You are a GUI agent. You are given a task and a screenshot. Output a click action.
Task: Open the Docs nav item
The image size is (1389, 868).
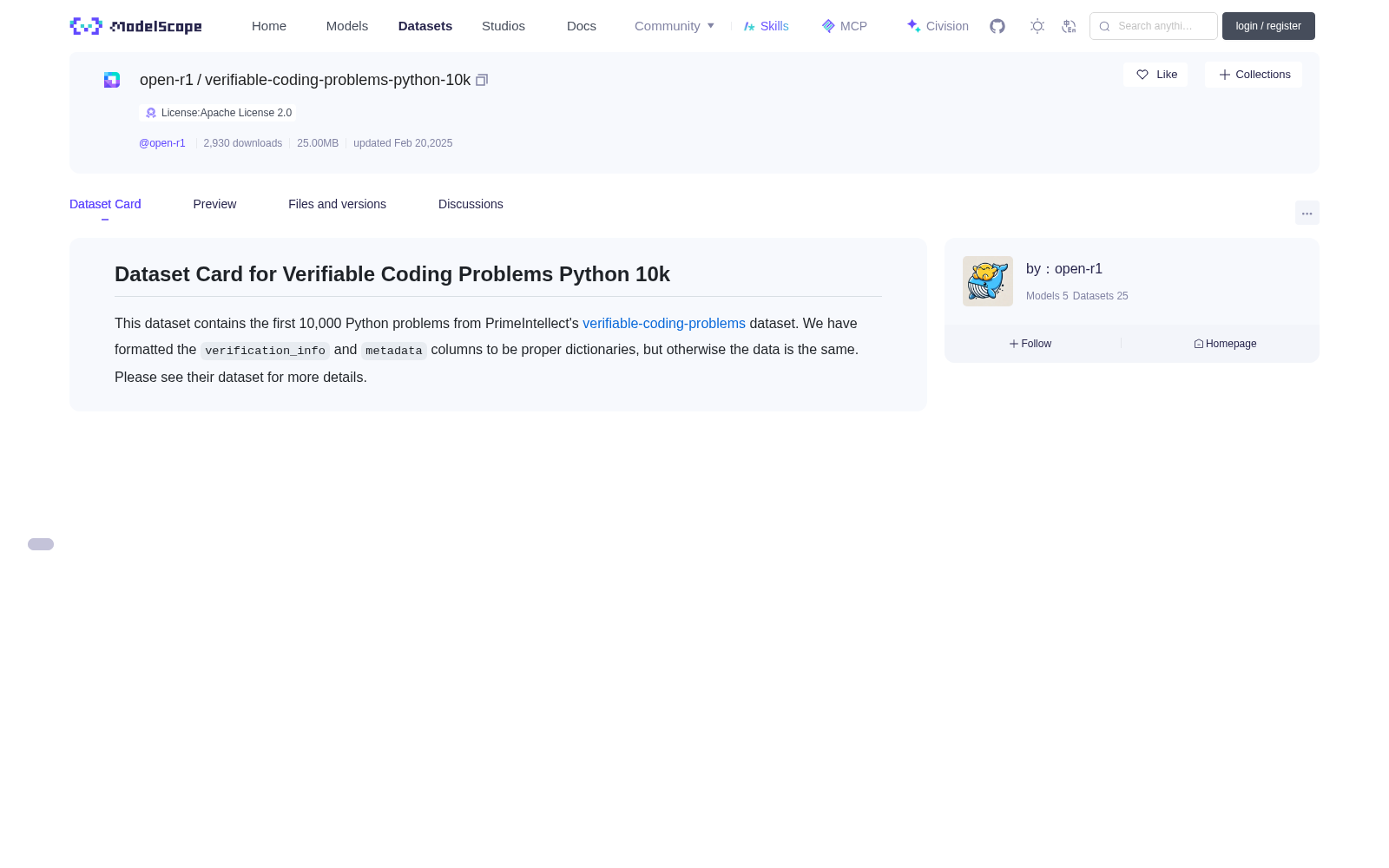pyautogui.click(x=582, y=26)
